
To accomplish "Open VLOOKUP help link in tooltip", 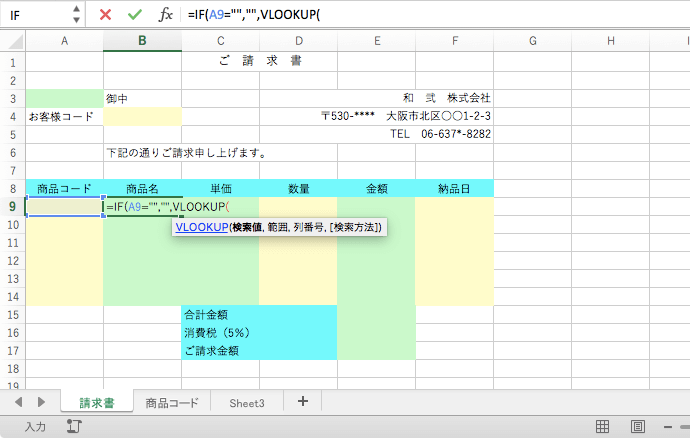I will pyautogui.click(x=202, y=227).
